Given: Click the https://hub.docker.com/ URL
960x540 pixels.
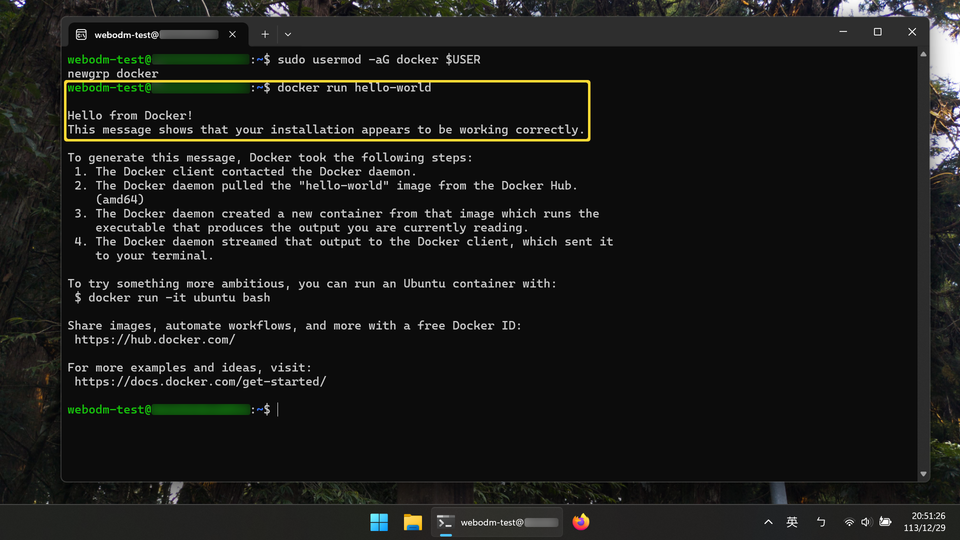Looking at the screenshot, I should coord(155,340).
